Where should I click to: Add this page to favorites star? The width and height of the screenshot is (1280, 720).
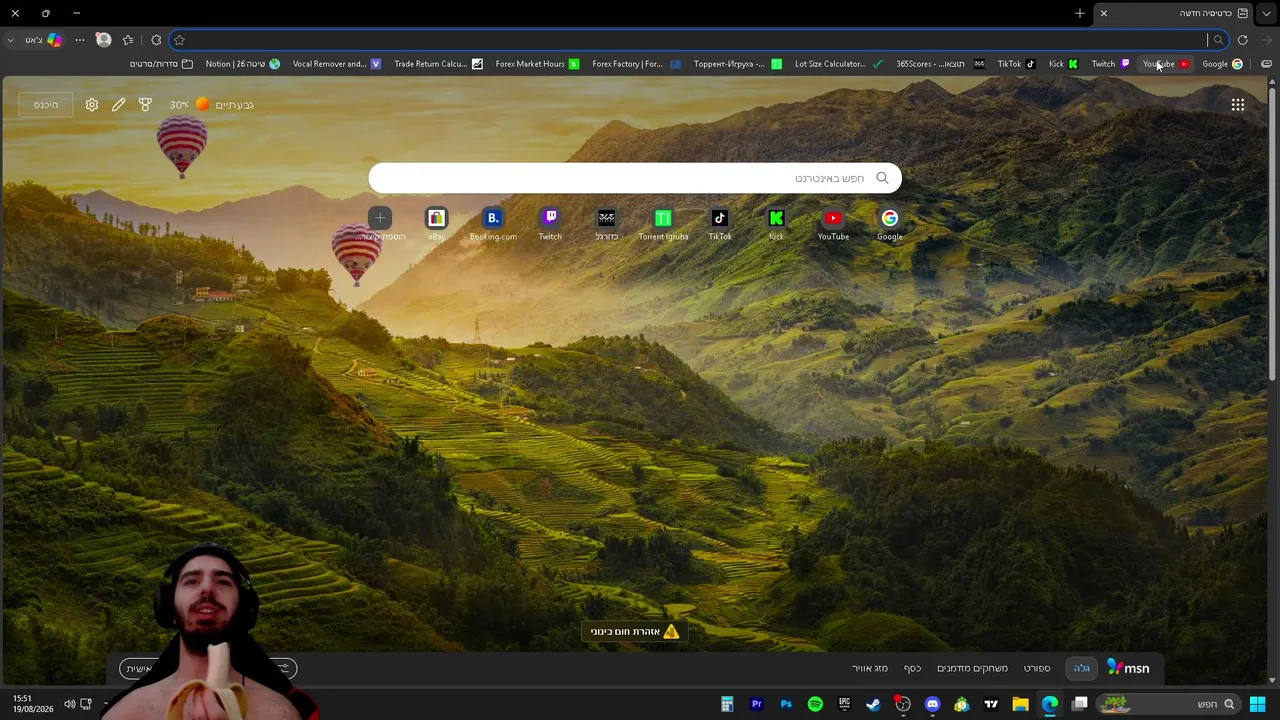pos(180,40)
